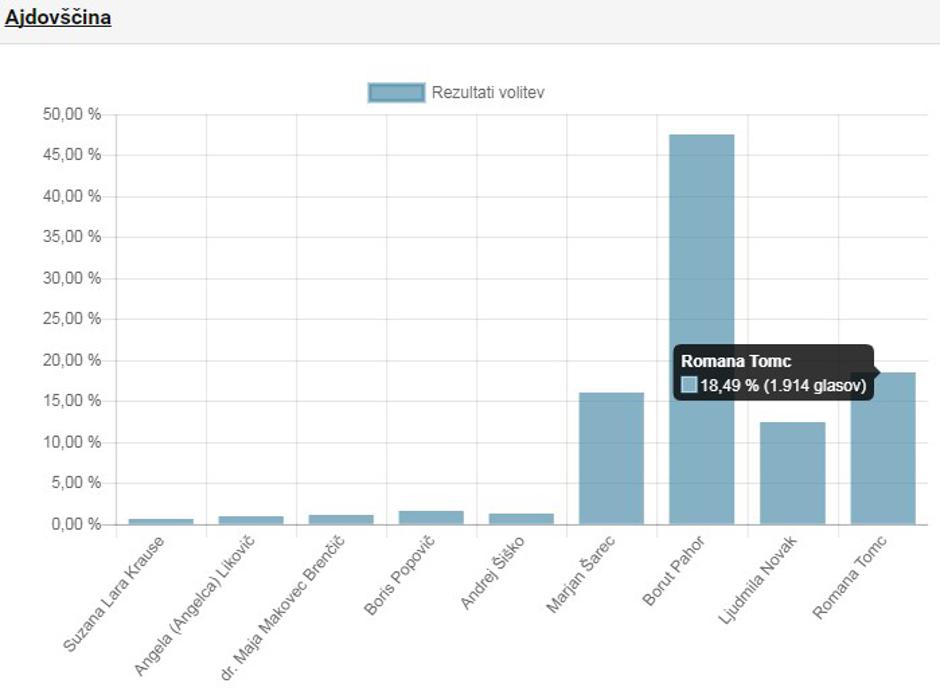This screenshot has width=940, height=691.
Task: Select the Suzana Lara Krause axis label
Action: coord(114,594)
